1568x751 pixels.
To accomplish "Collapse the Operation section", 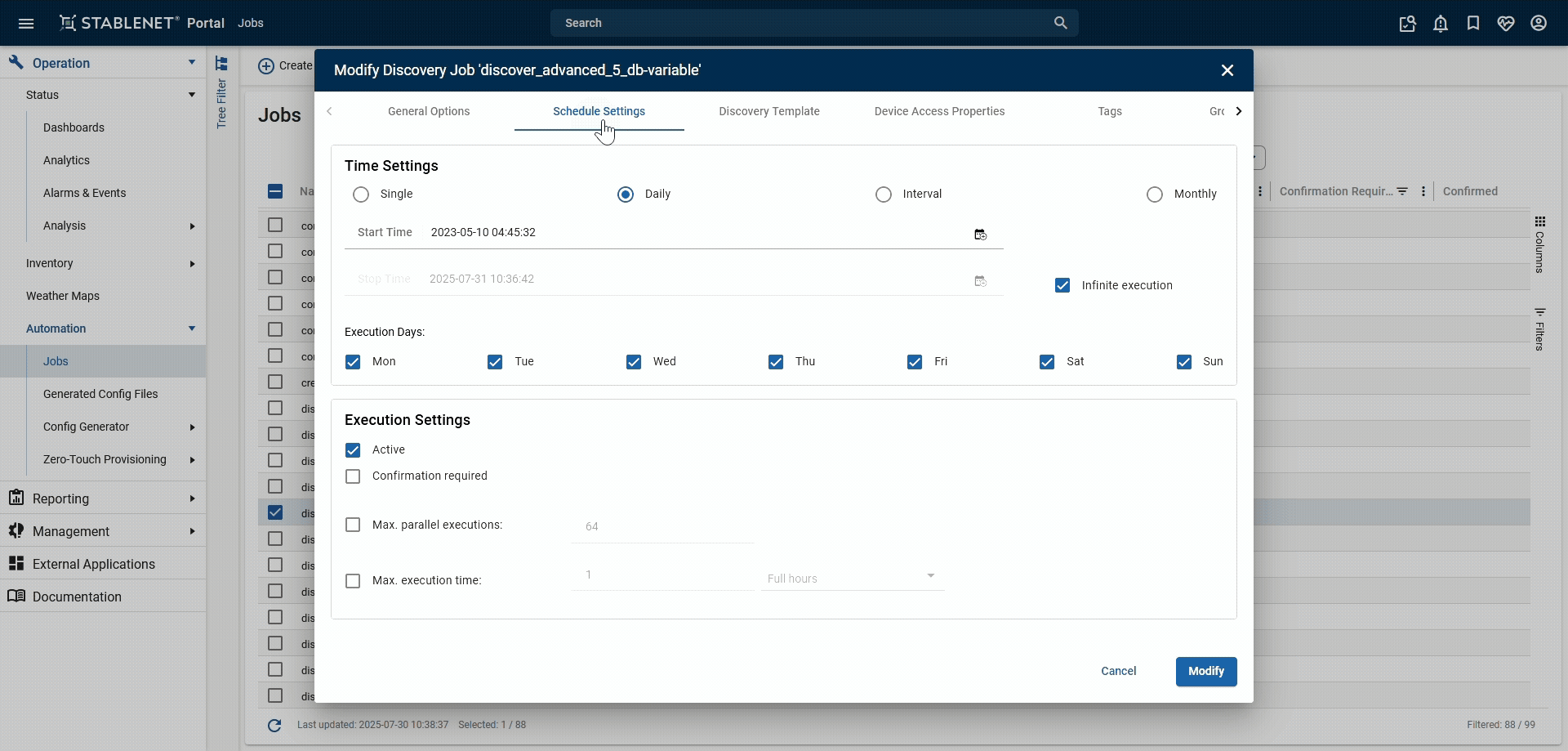I will click(192, 63).
